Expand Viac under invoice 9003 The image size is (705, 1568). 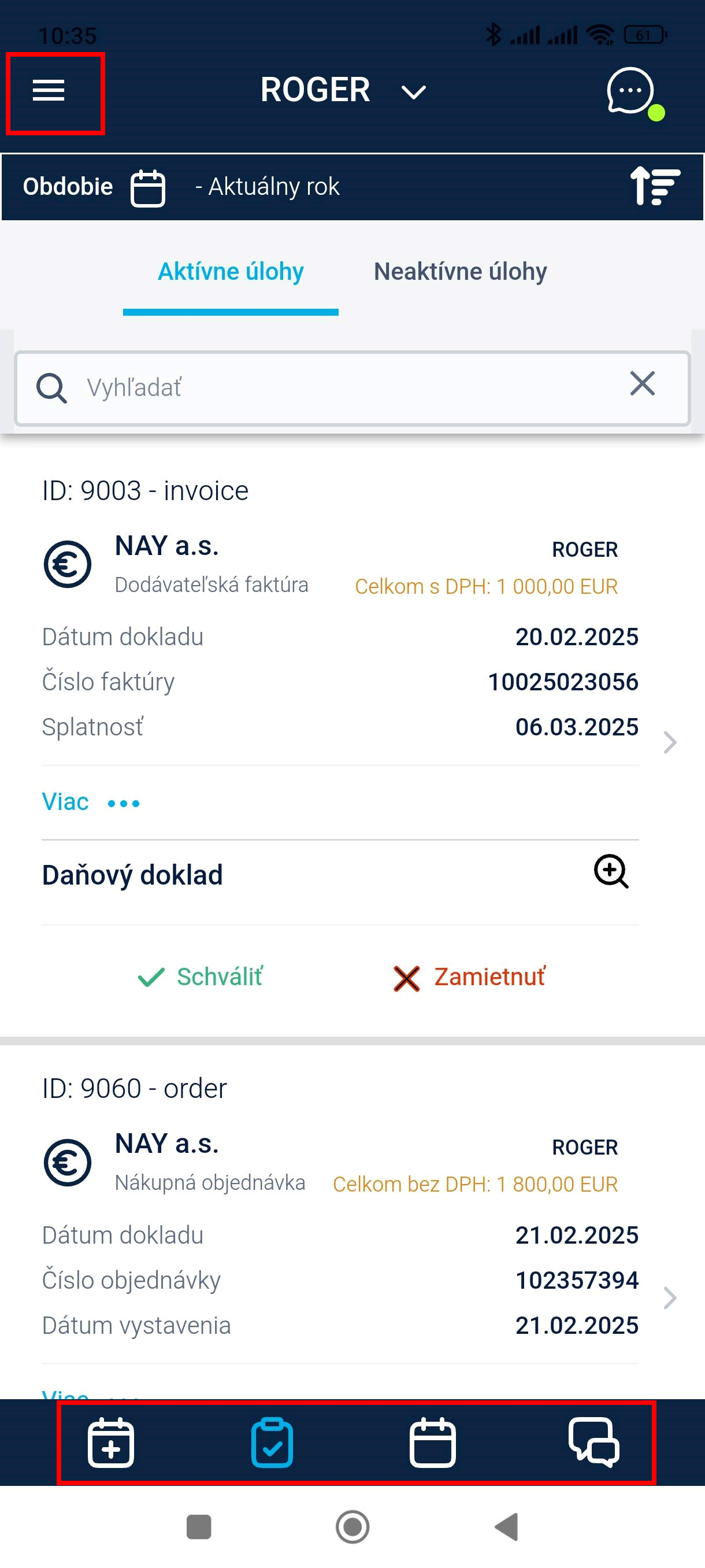click(91, 803)
